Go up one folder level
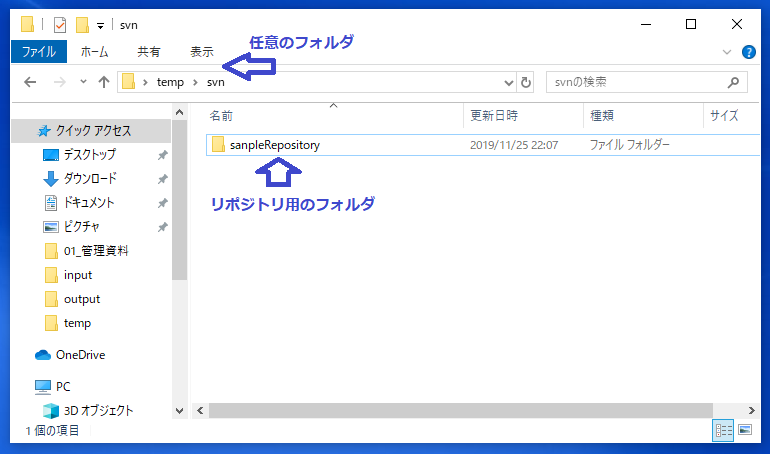Screen dimensions: 770x454 103,82
